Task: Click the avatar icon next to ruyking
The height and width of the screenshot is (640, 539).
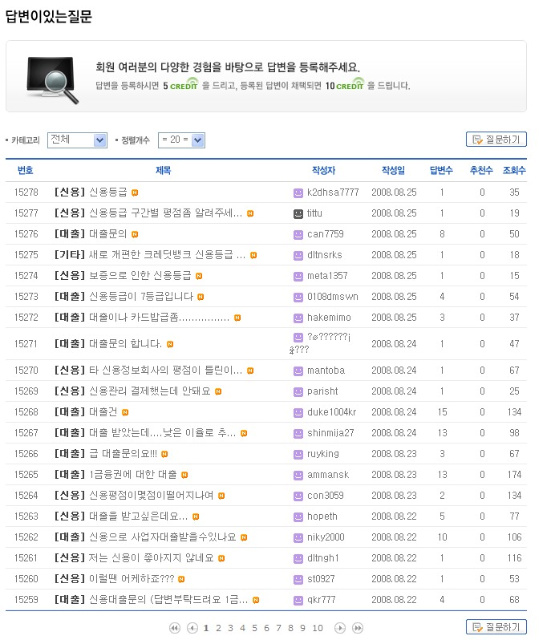Action: [298, 454]
